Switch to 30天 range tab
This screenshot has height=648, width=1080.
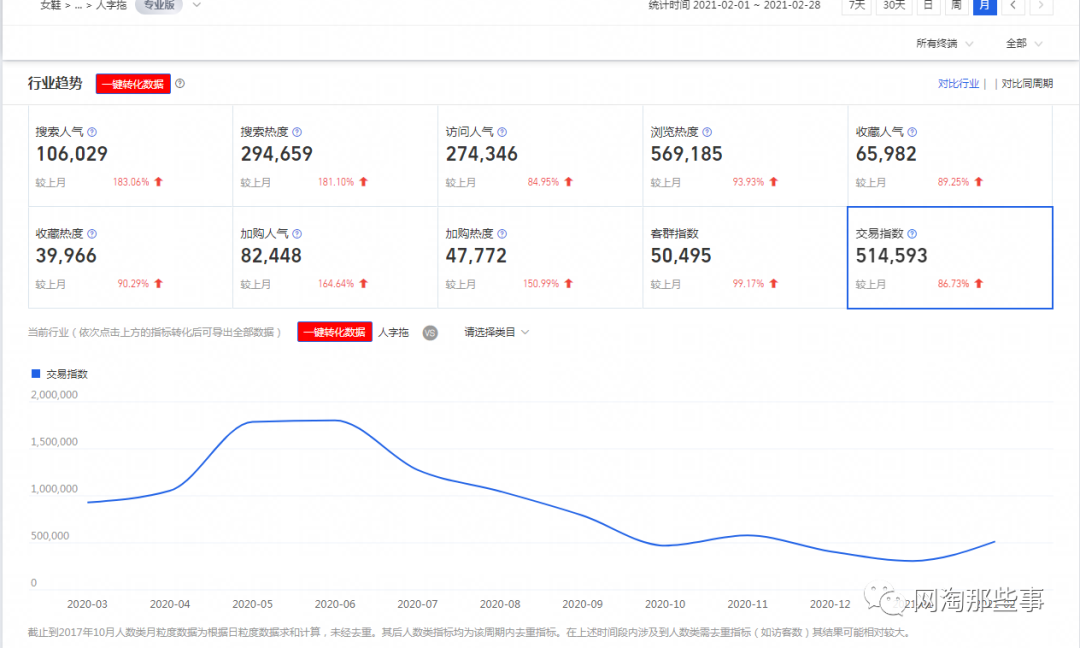(x=894, y=6)
